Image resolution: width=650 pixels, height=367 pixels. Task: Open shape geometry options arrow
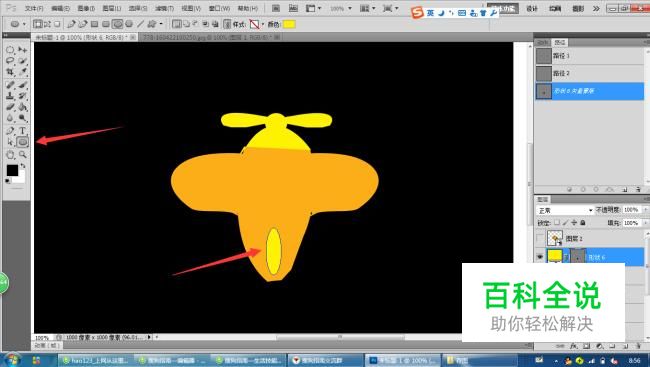161,24
